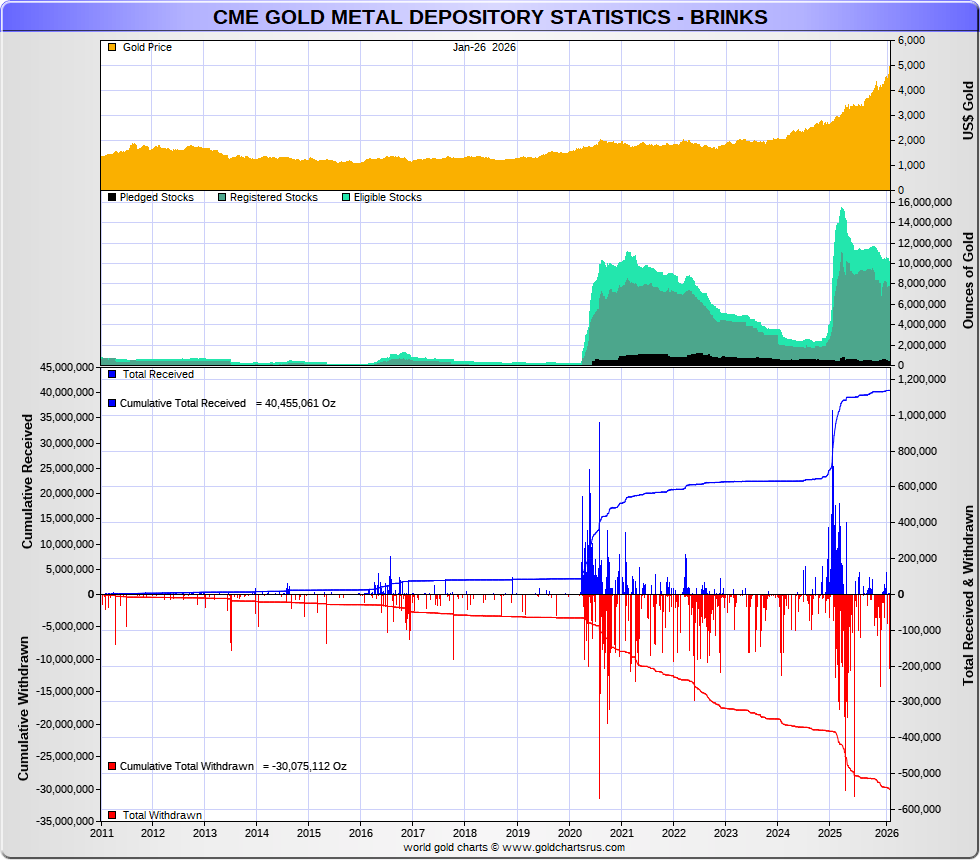Click the Cumulative Withdrawn axis title
The image size is (980, 860).
coord(23,708)
